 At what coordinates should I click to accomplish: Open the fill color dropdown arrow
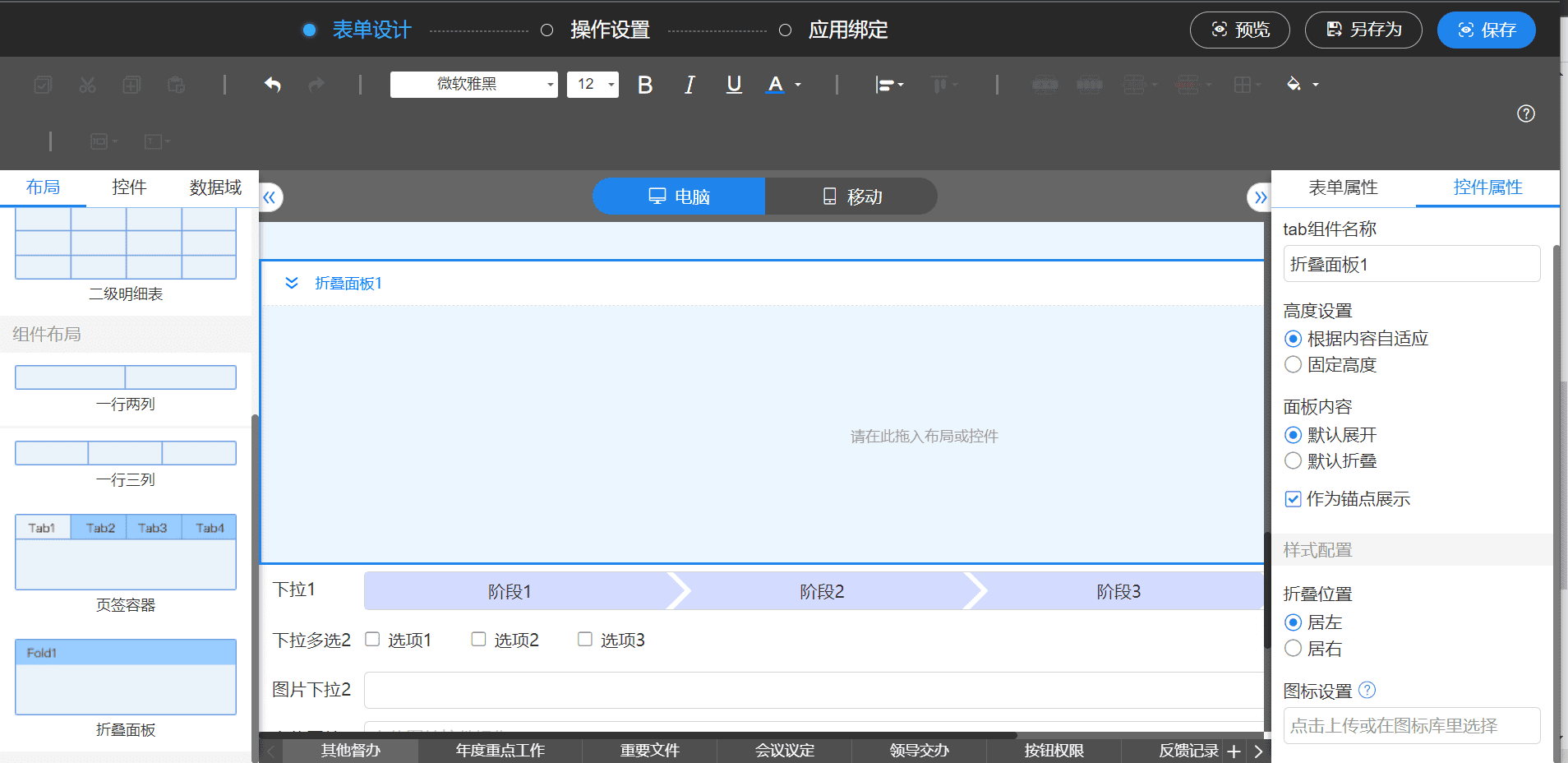point(1316,85)
